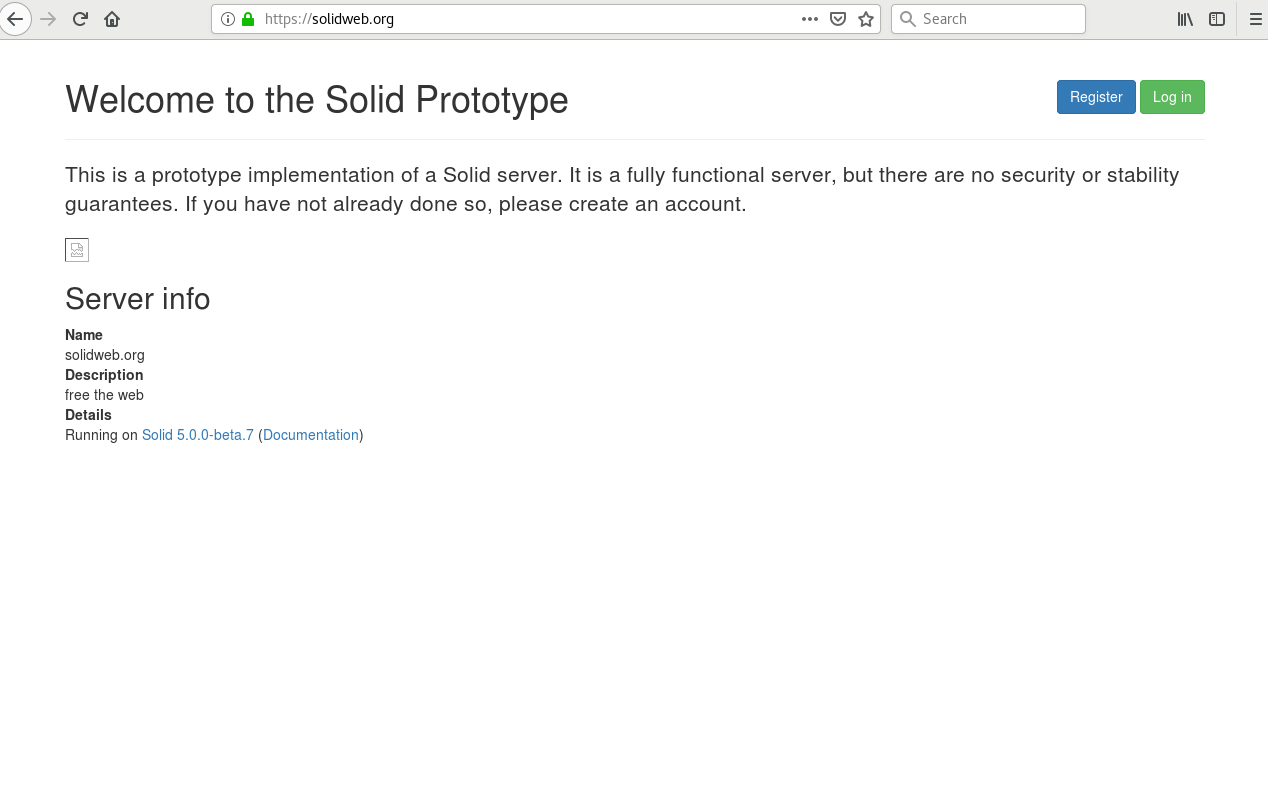Click the search magnifier icon
The height and width of the screenshot is (803, 1268).
[x=908, y=19]
